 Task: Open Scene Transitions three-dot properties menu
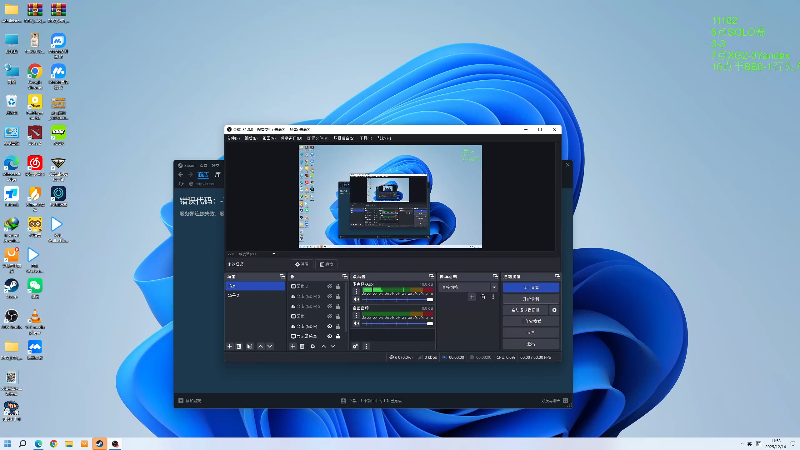(493, 296)
